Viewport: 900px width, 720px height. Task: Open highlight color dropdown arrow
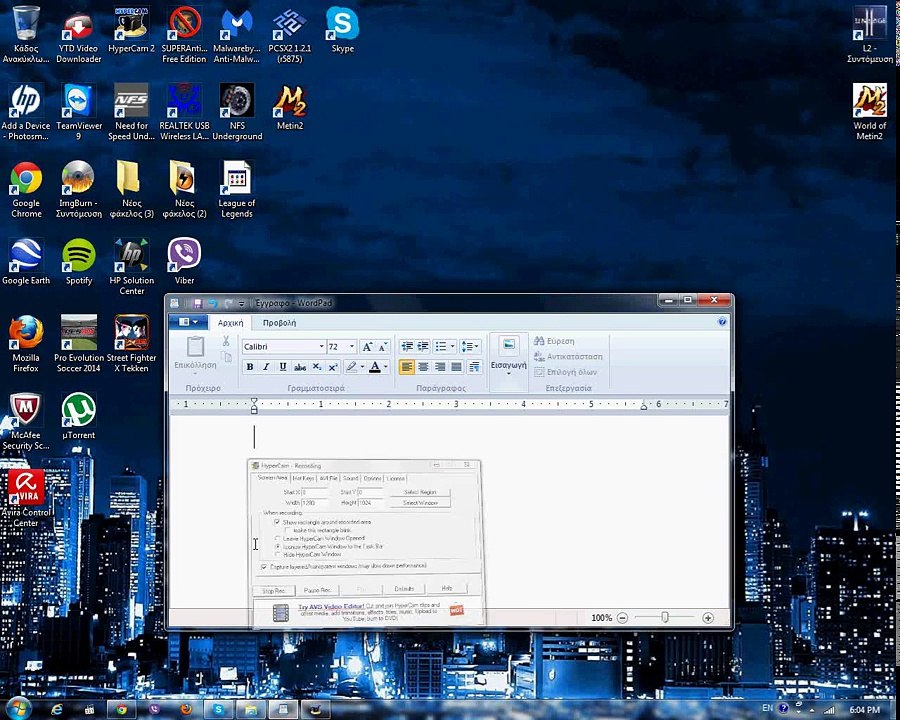click(x=362, y=367)
